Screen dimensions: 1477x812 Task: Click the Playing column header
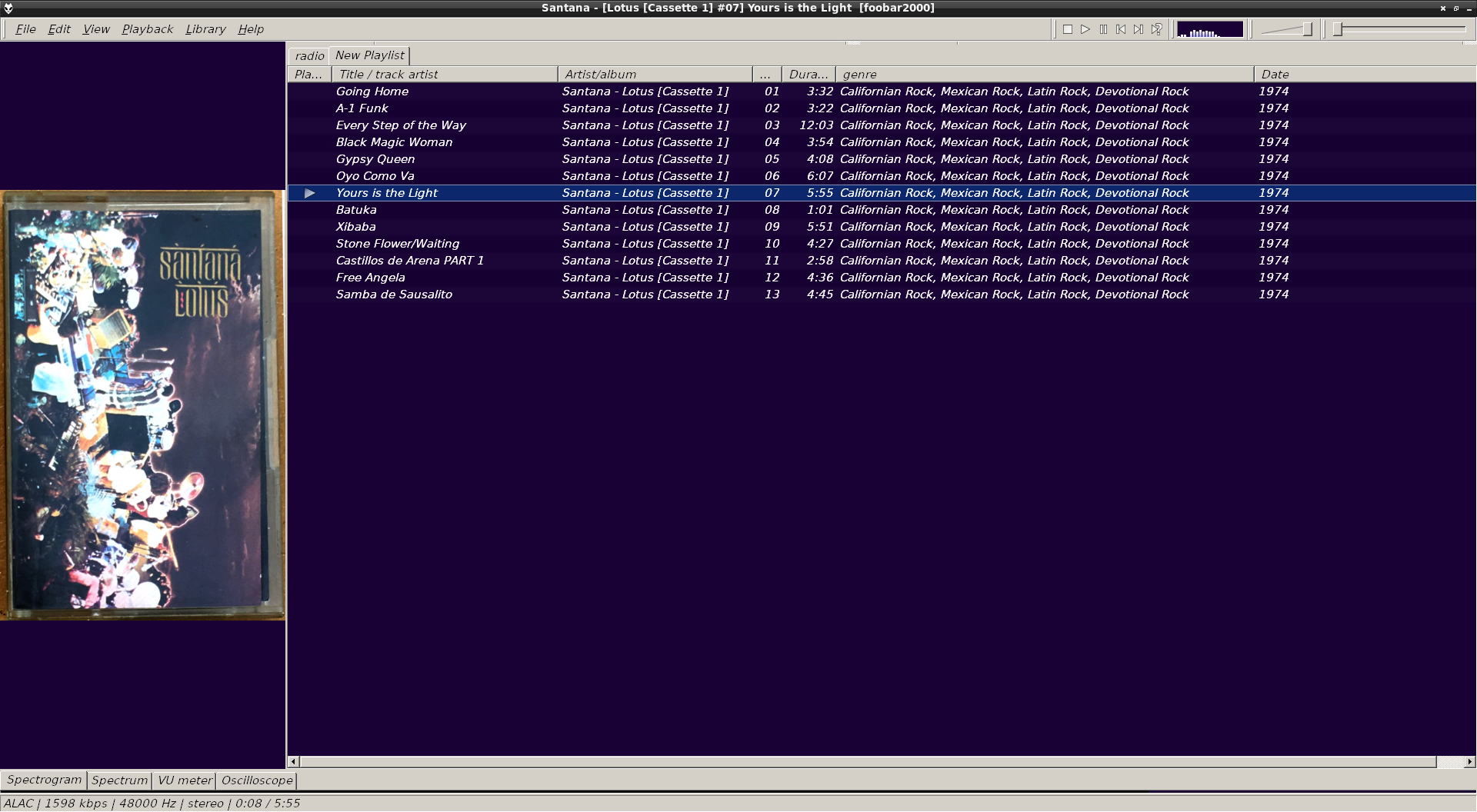click(x=309, y=75)
